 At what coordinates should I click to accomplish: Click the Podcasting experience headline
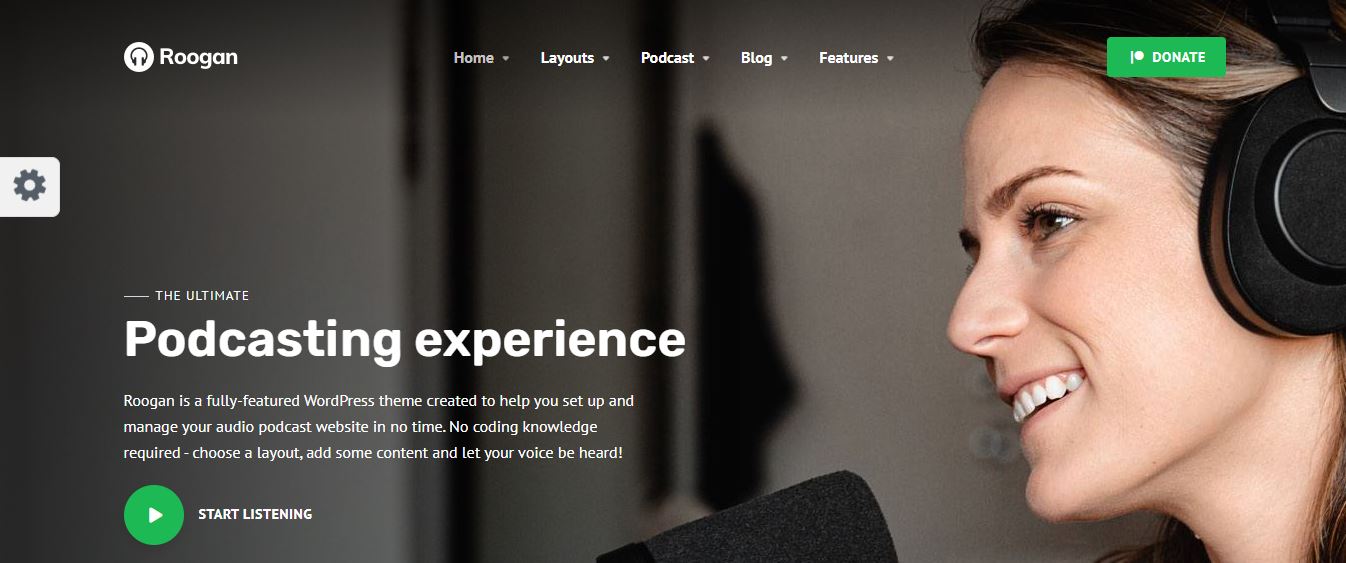click(x=405, y=338)
